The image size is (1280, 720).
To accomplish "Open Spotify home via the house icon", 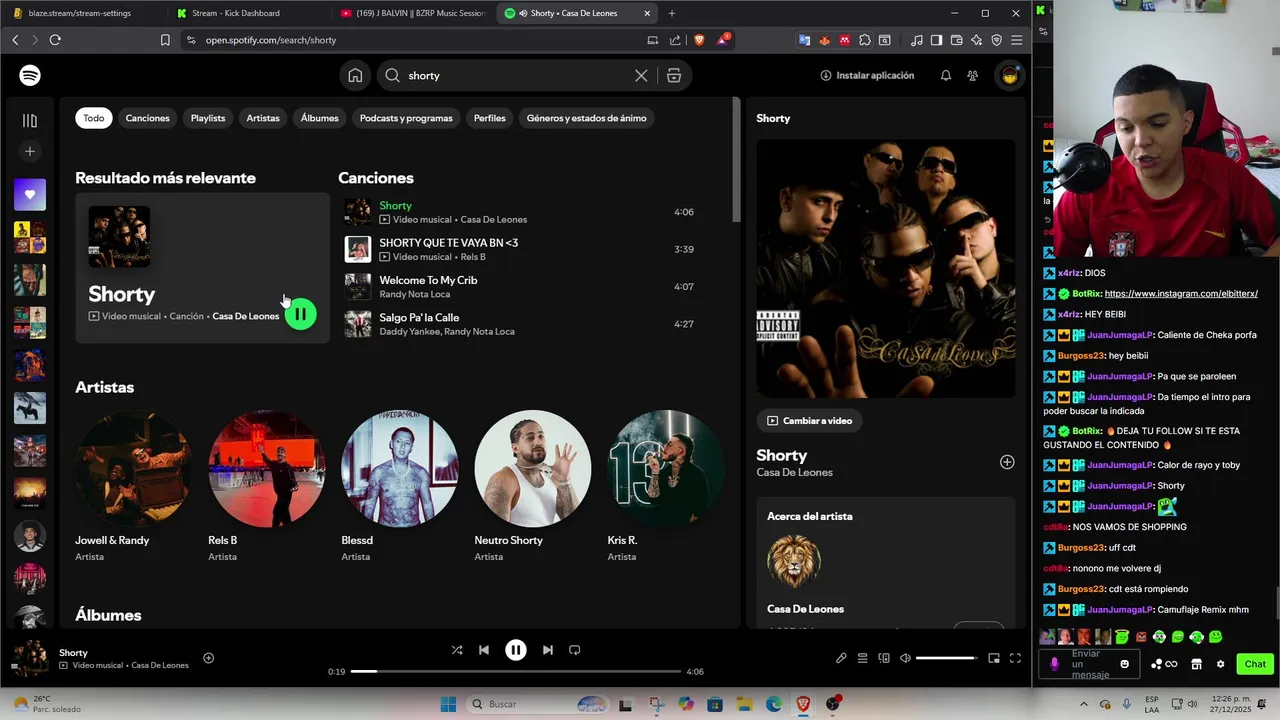I will click(x=355, y=76).
